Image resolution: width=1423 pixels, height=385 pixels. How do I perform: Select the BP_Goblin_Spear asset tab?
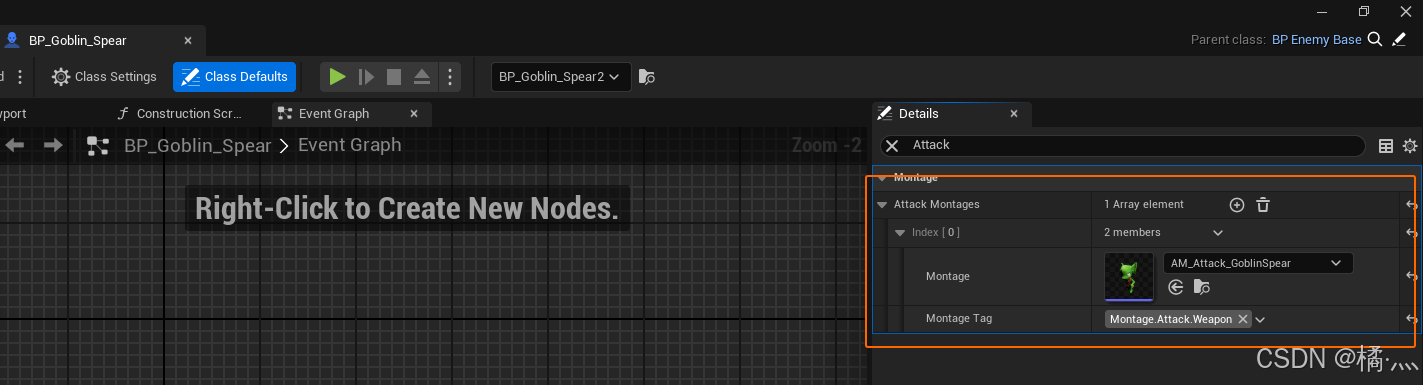pos(78,41)
